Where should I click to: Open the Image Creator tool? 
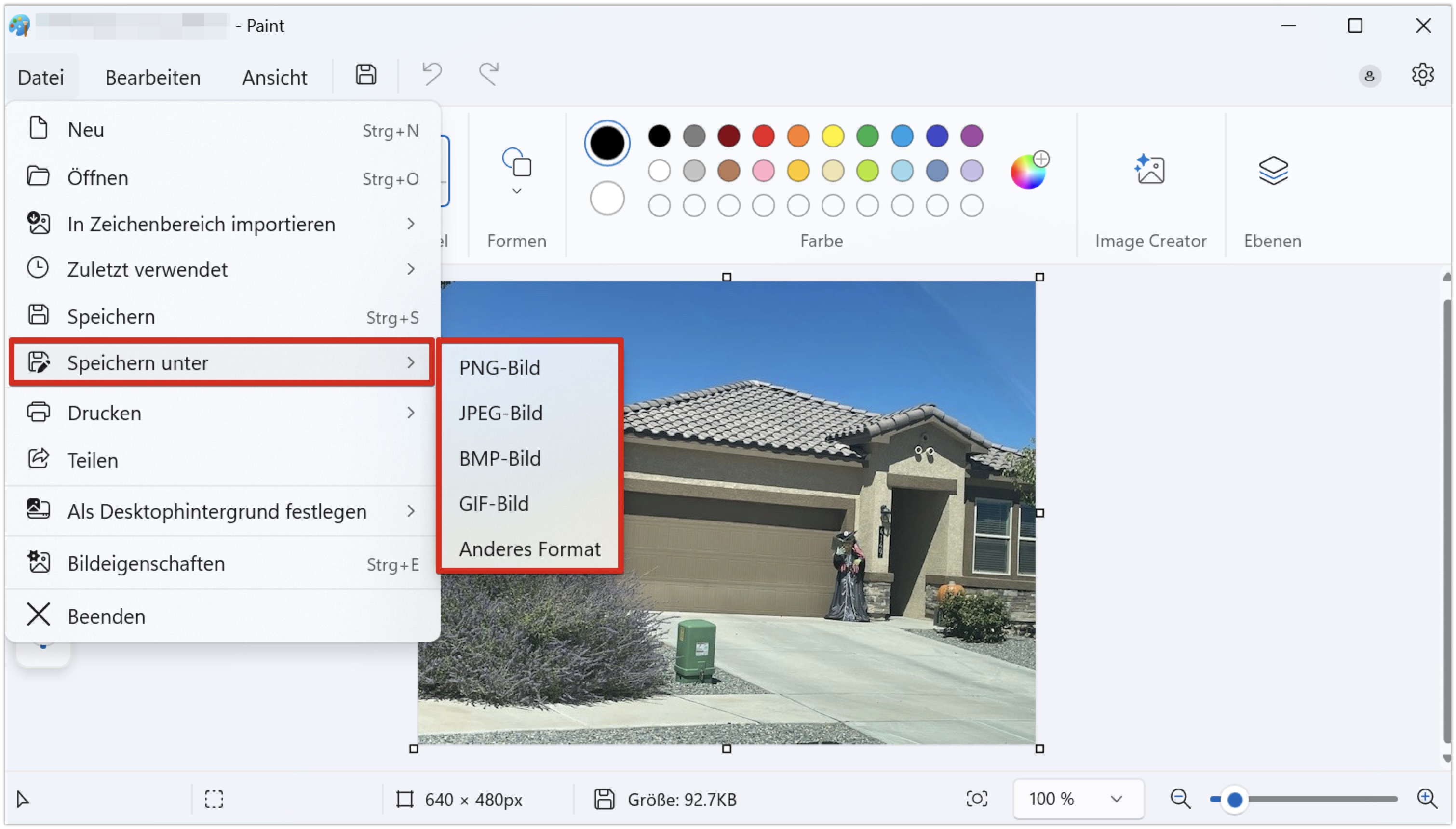pyautogui.click(x=1150, y=169)
